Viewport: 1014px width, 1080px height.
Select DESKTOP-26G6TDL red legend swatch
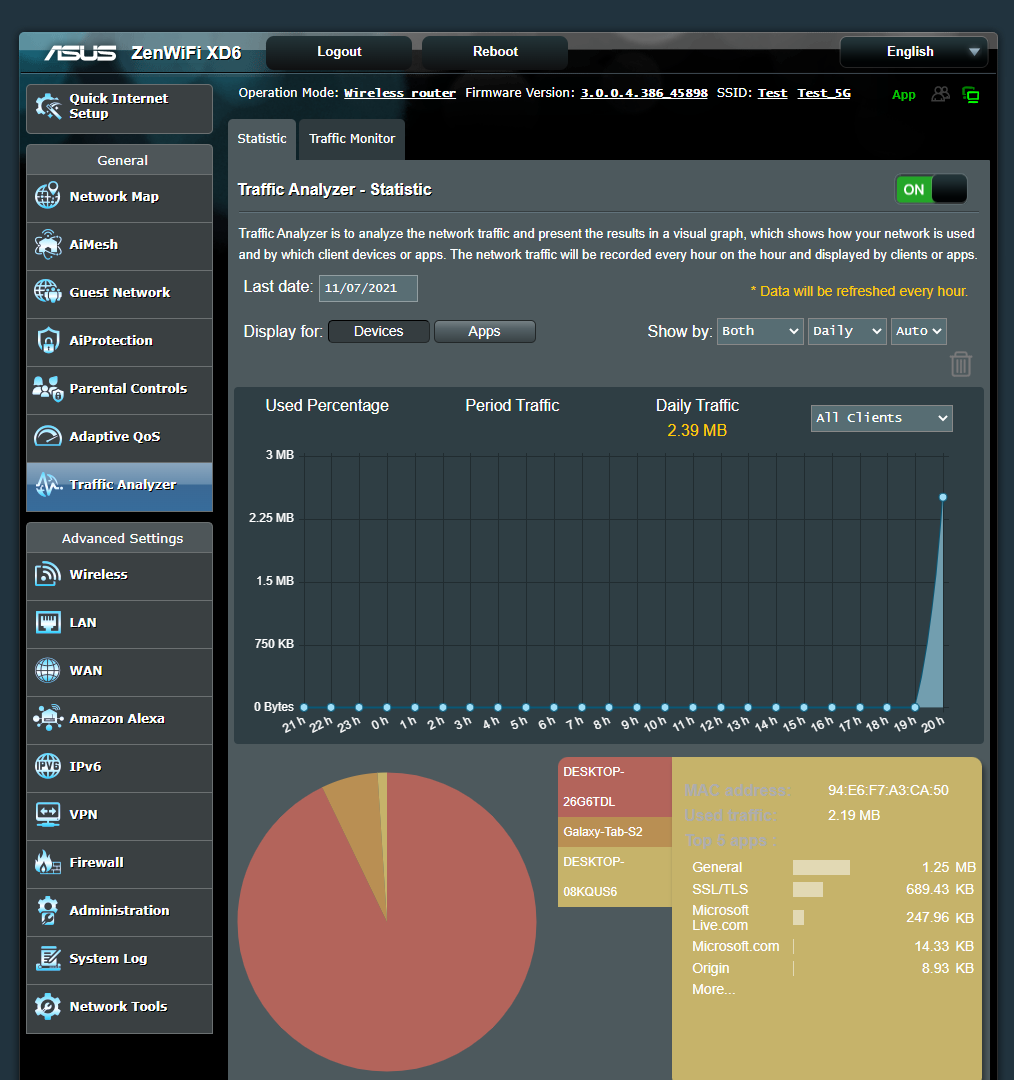click(614, 787)
